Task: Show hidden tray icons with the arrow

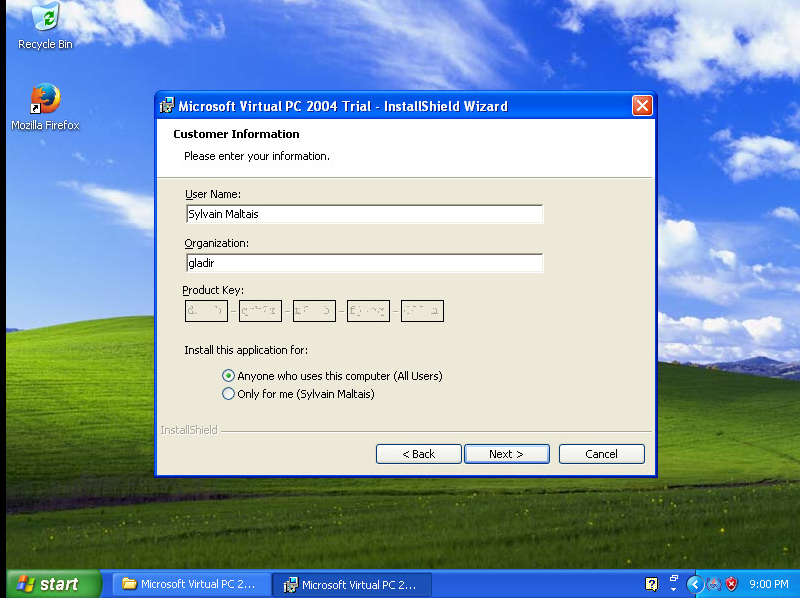Action: pyautogui.click(x=696, y=584)
